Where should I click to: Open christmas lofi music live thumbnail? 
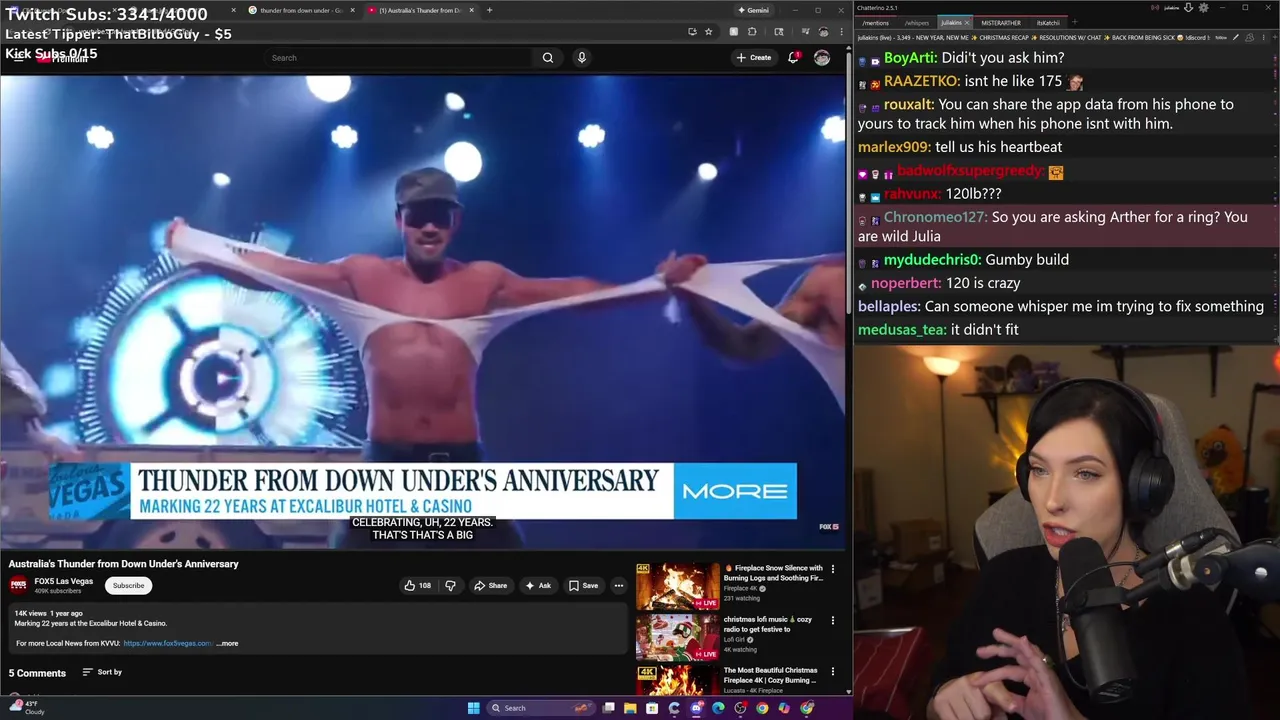(677, 637)
